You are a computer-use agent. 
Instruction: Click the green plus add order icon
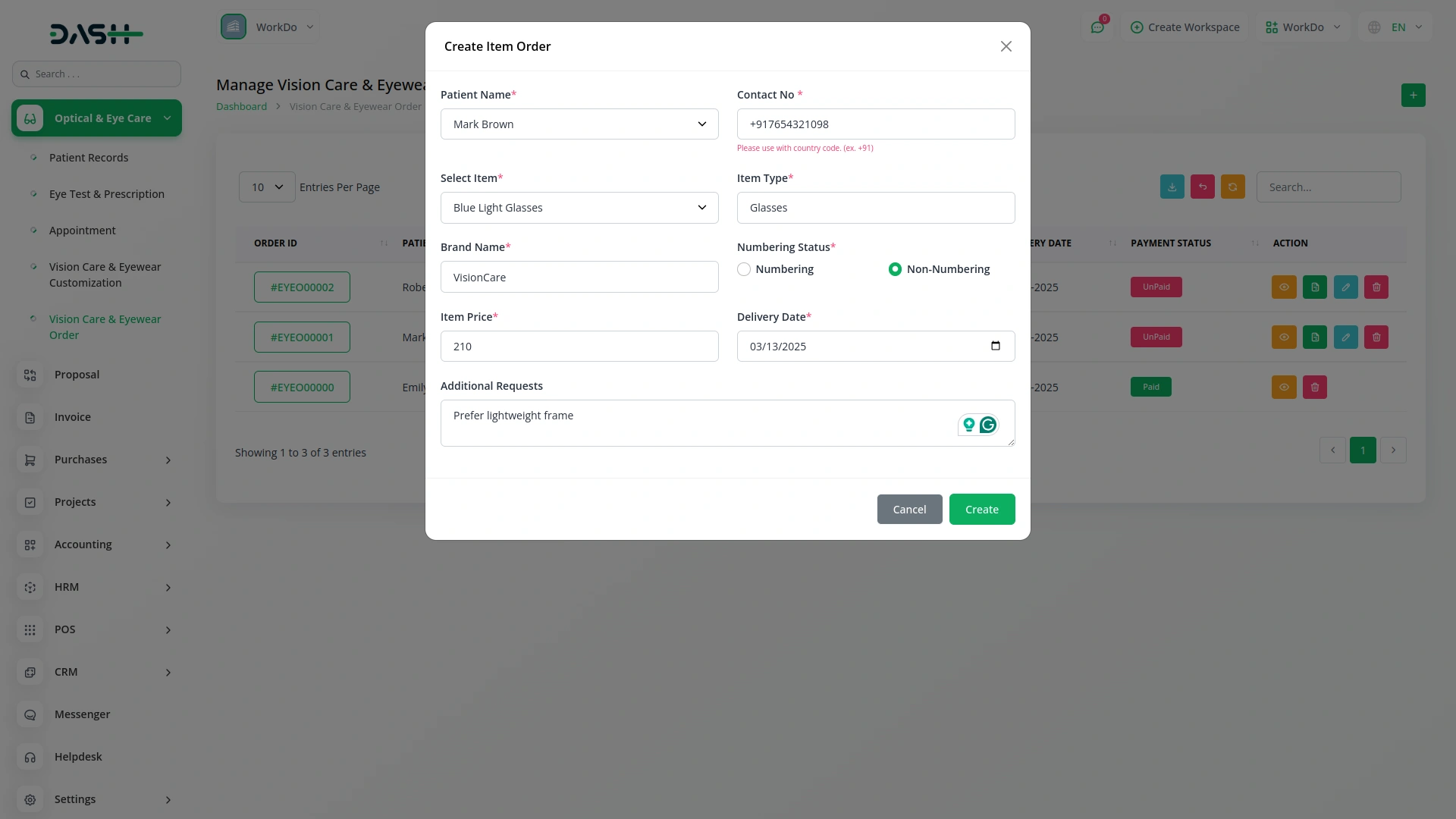click(x=1413, y=96)
